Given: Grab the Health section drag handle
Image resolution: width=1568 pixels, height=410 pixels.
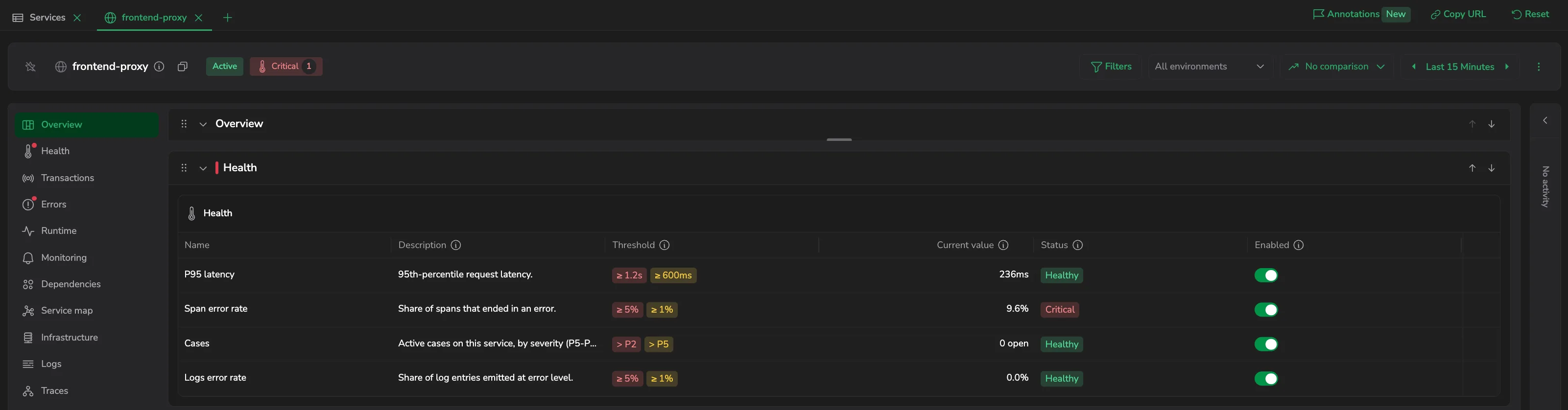Looking at the screenshot, I should [184, 168].
